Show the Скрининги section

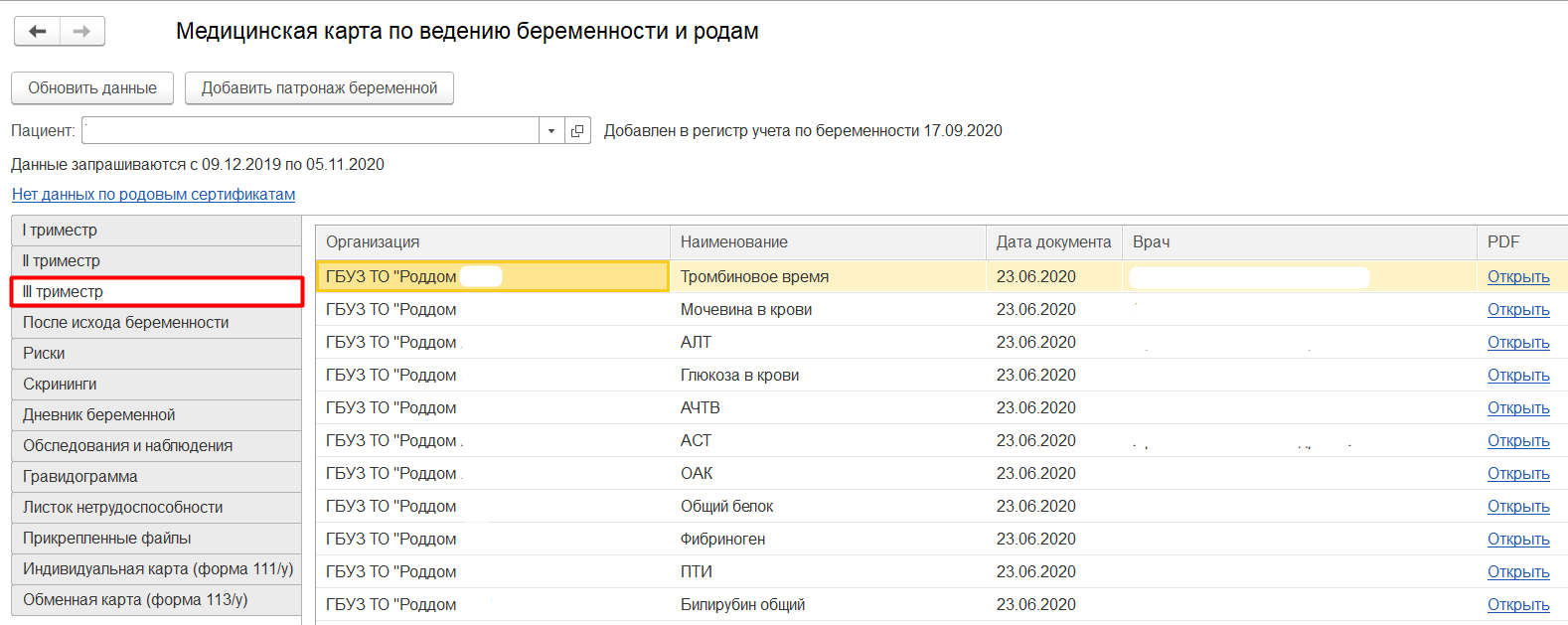(156, 385)
